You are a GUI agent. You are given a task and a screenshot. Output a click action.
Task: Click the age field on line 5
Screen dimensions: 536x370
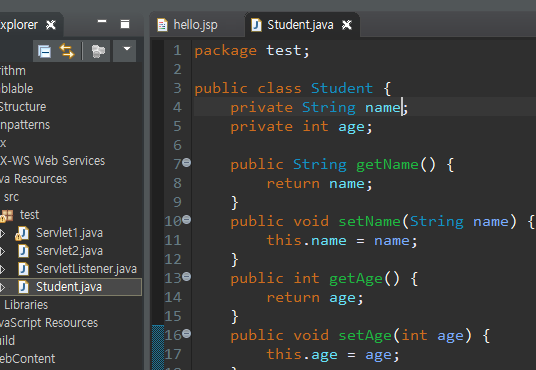351,127
